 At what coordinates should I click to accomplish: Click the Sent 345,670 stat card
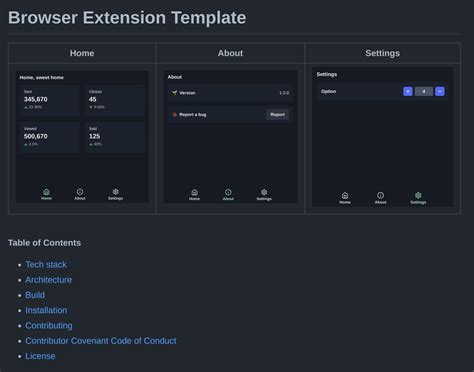click(x=50, y=100)
